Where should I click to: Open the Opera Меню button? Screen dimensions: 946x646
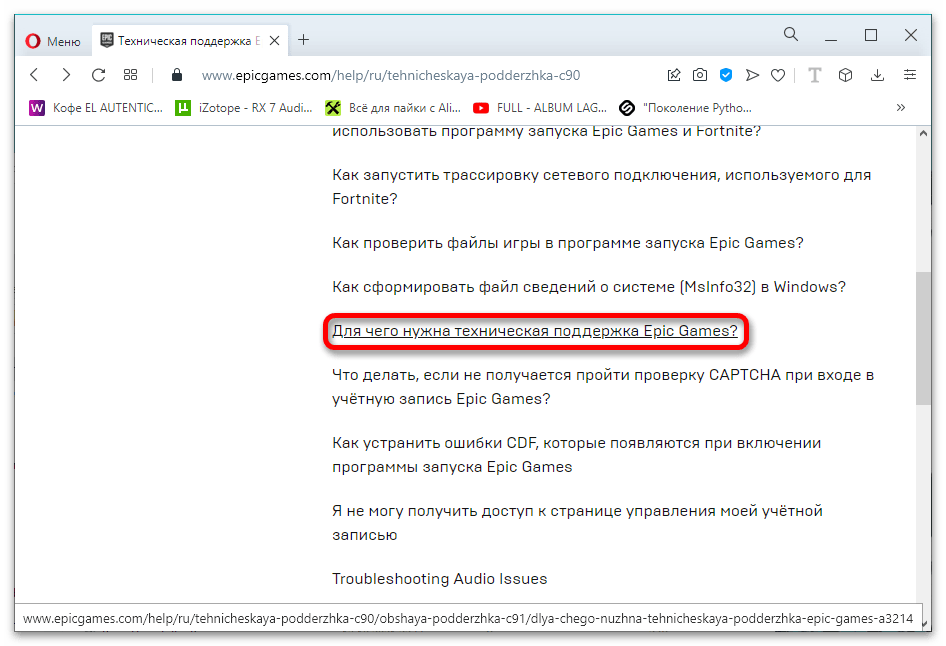coord(53,41)
